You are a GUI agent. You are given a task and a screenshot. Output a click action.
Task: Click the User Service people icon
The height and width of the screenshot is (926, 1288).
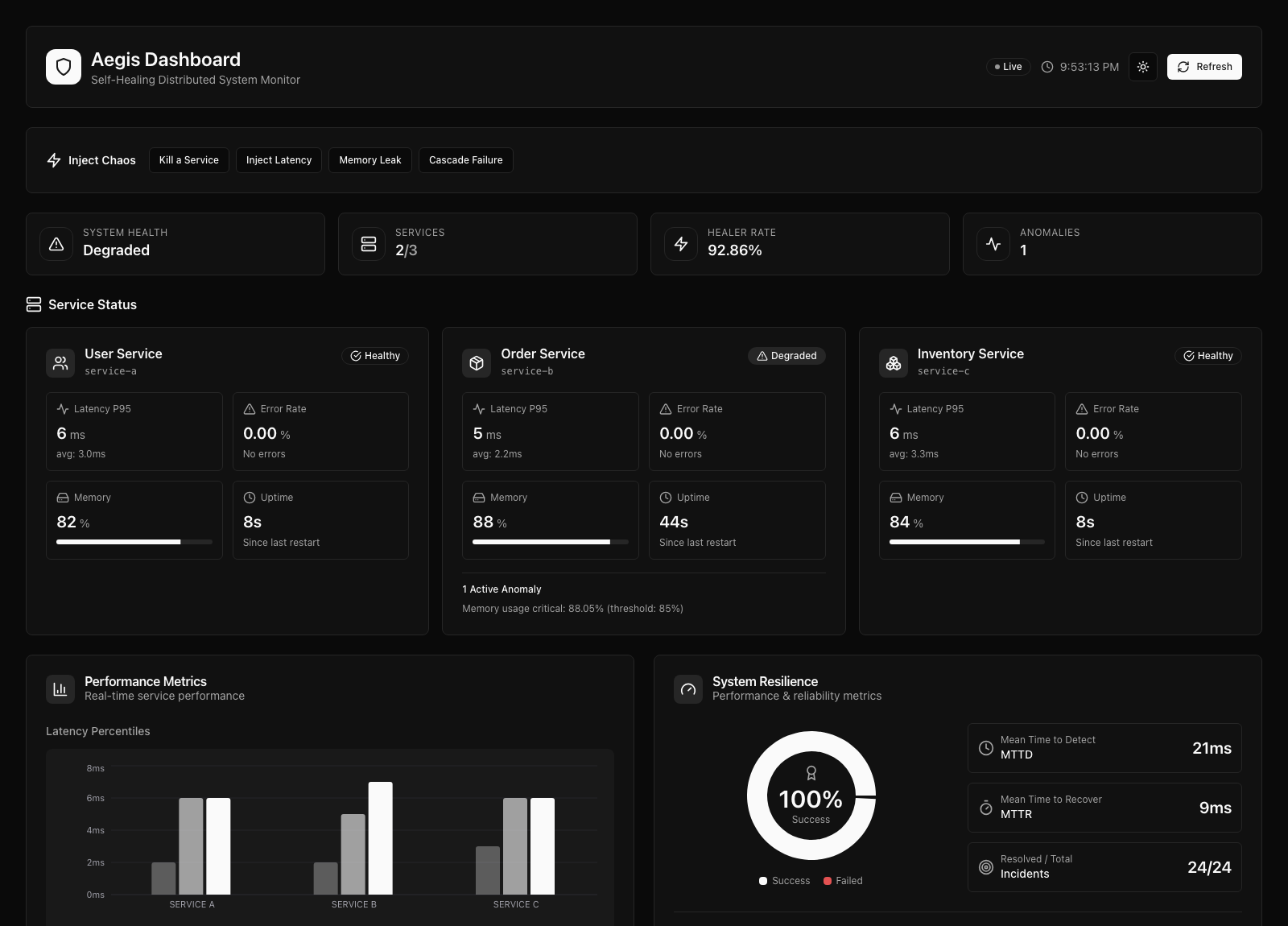pyautogui.click(x=60, y=363)
